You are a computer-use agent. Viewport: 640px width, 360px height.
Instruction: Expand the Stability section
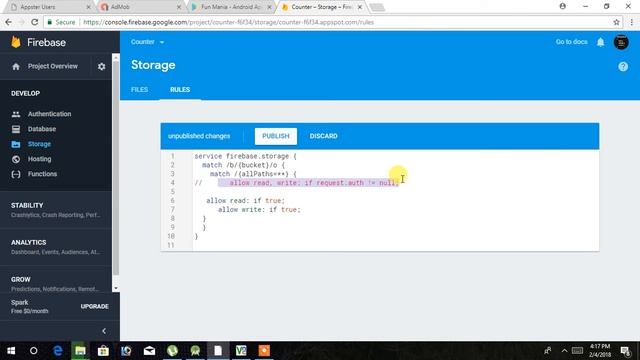(x=56, y=210)
